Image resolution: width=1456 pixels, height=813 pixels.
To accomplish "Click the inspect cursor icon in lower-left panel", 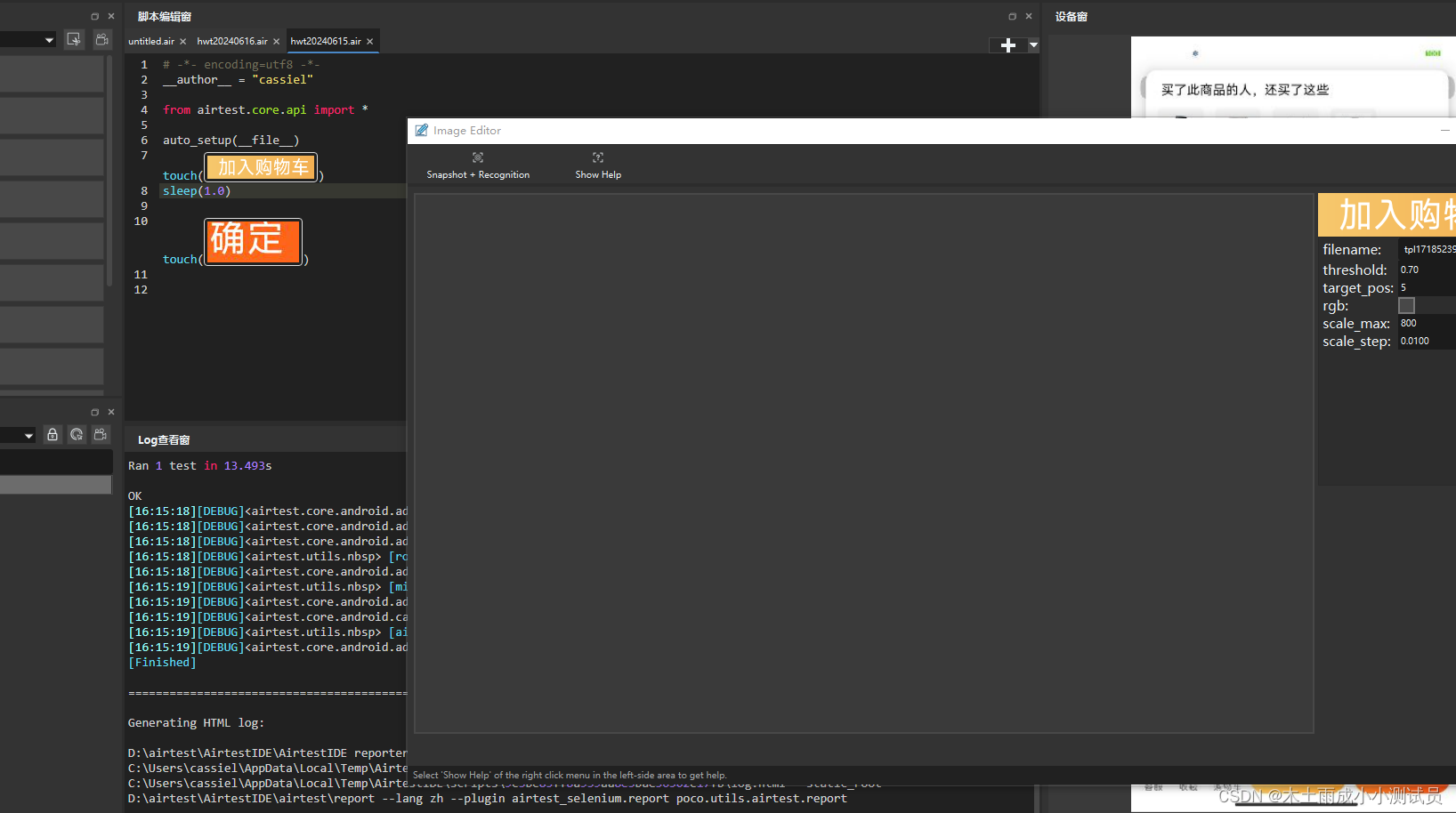I will [x=77, y=434].
